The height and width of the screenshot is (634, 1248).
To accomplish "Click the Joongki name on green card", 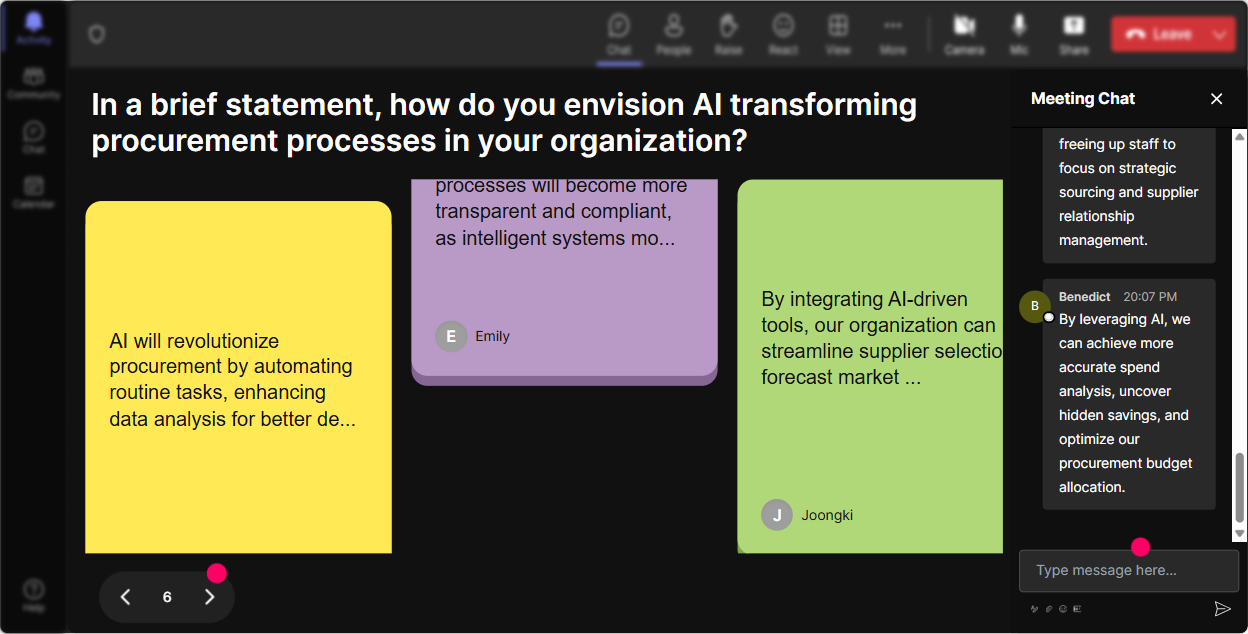I will [827, 515].
